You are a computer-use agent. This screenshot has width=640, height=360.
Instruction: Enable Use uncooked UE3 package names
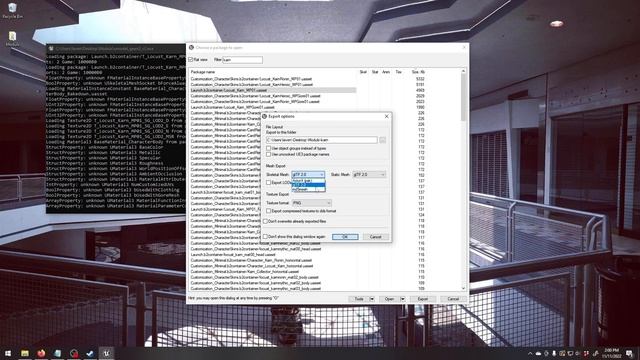click(269, 155)
